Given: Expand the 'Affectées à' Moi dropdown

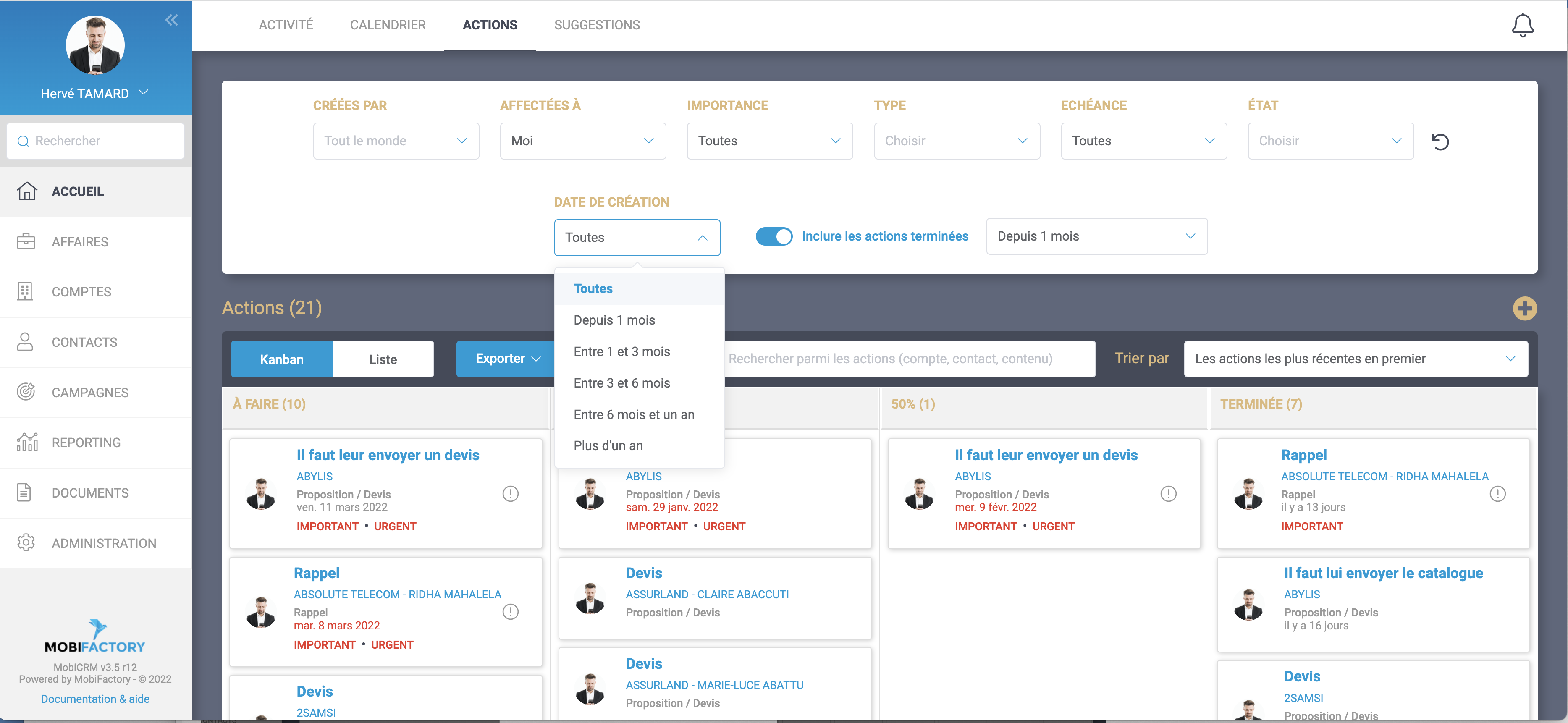Looking at the screenshot, I should tap(582, 141).
